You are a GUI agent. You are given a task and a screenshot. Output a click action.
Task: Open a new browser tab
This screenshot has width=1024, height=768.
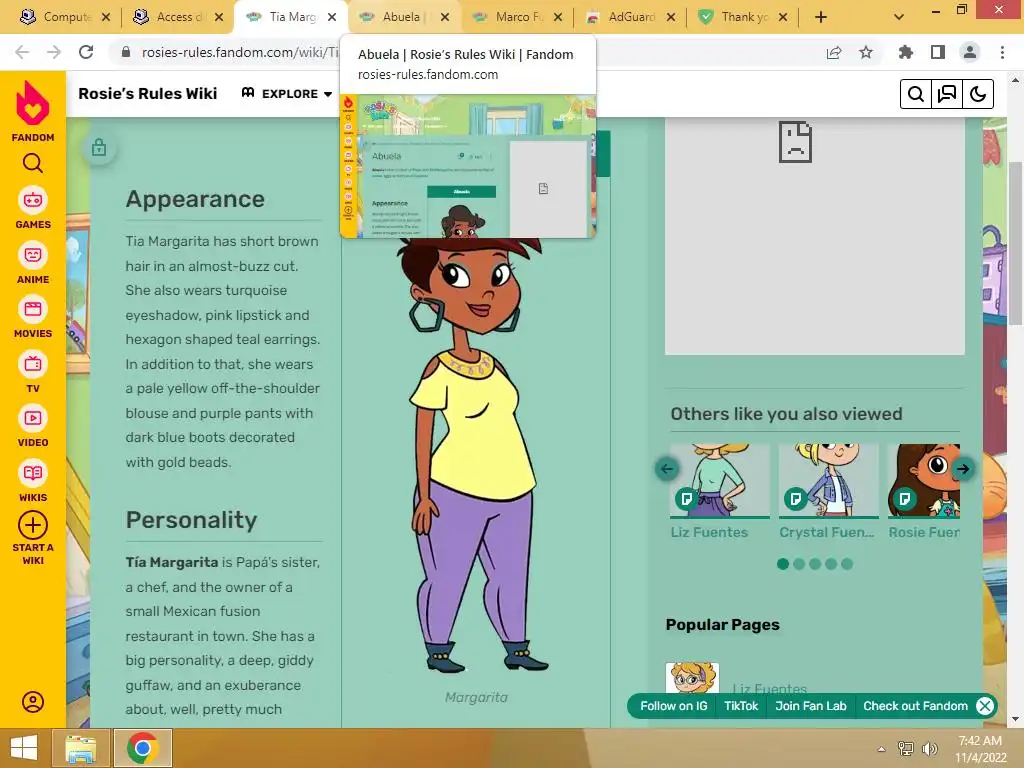(821, 17)
